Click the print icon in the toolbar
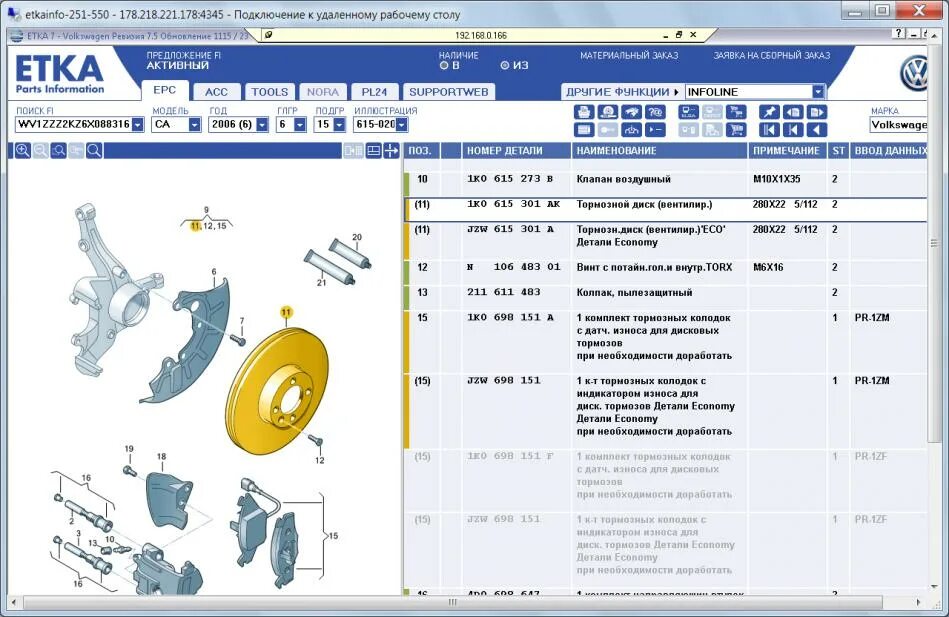 583,112
